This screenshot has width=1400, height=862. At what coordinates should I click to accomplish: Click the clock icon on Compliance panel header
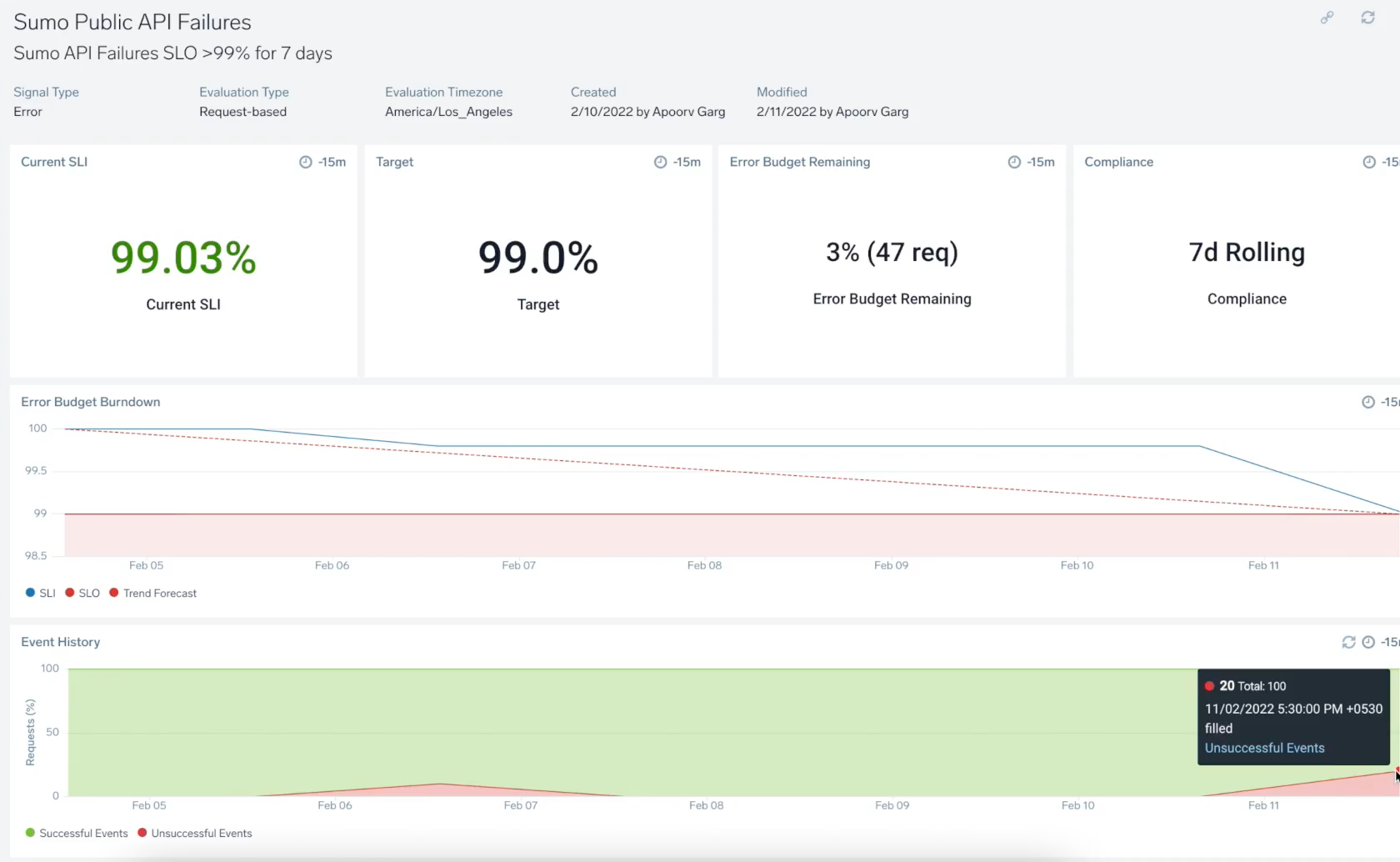[1370, 162]
